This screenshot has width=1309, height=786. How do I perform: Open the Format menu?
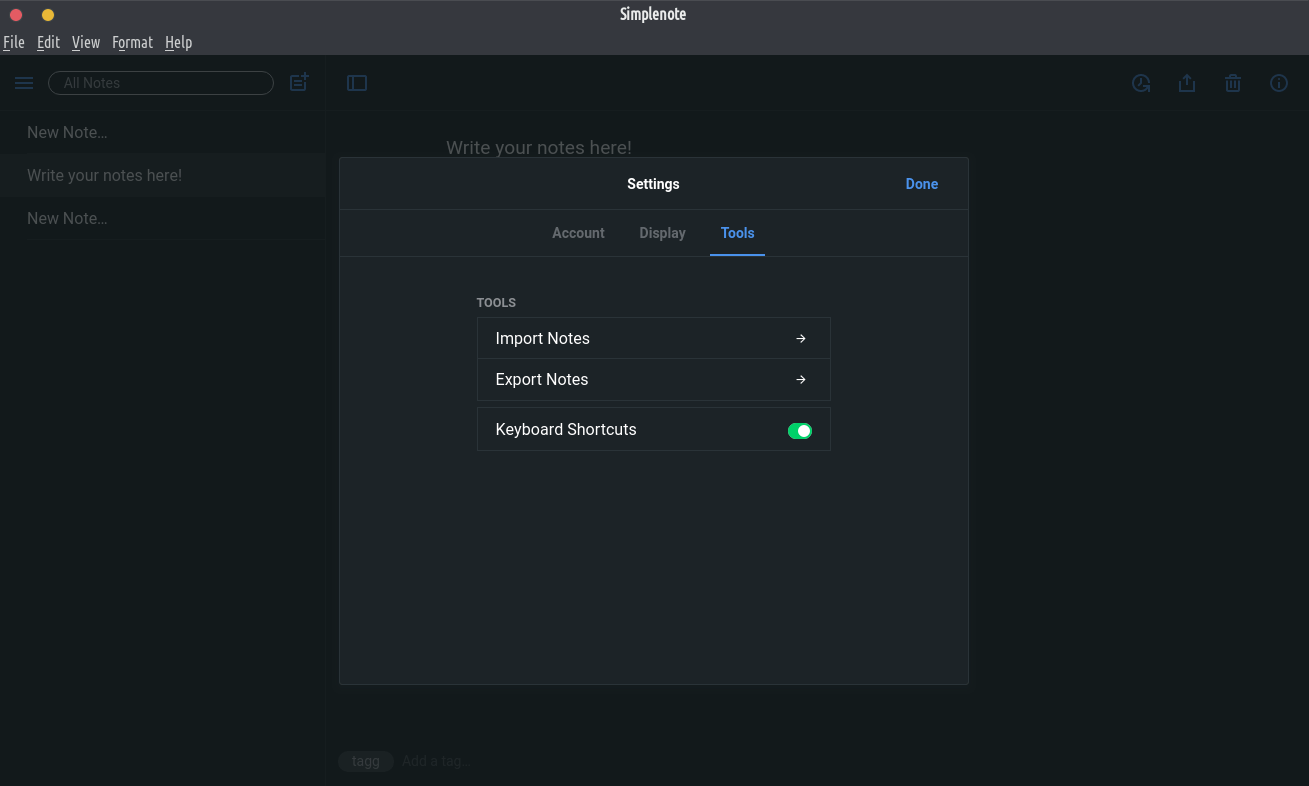tap(132, 42)
